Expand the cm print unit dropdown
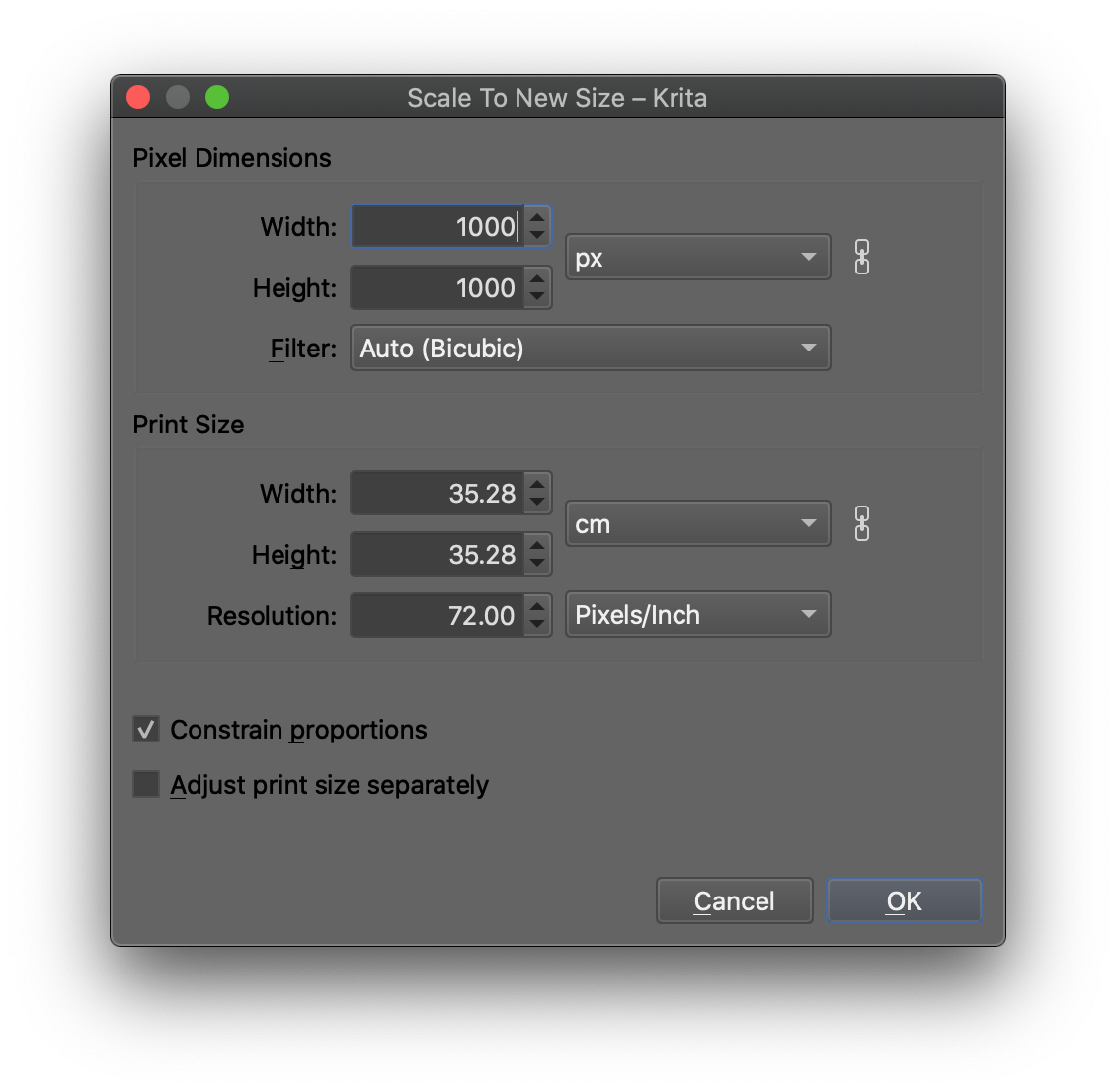 point(697,524)
